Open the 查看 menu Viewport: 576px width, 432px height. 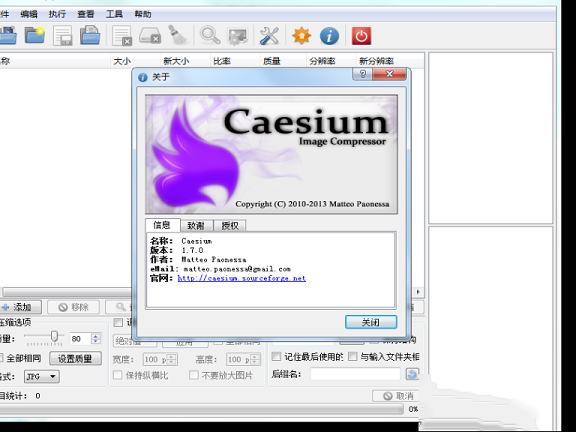click(x=86, y=14)
